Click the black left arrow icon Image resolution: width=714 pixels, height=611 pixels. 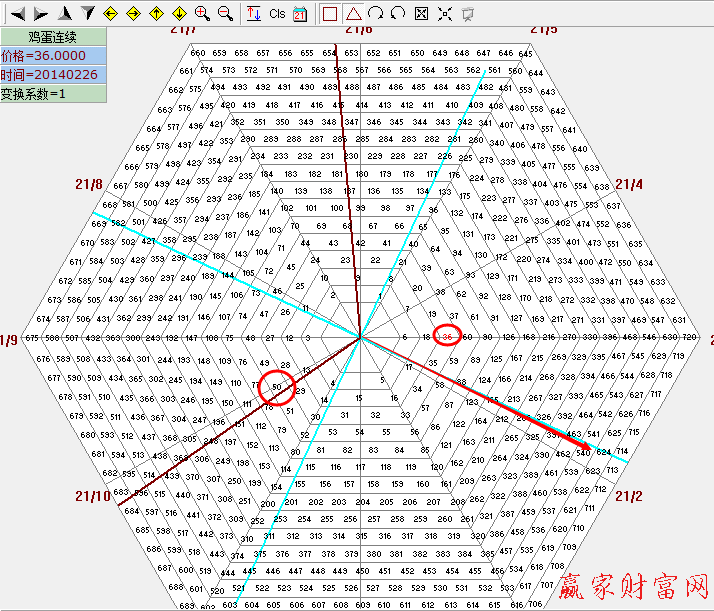point(17,14)
